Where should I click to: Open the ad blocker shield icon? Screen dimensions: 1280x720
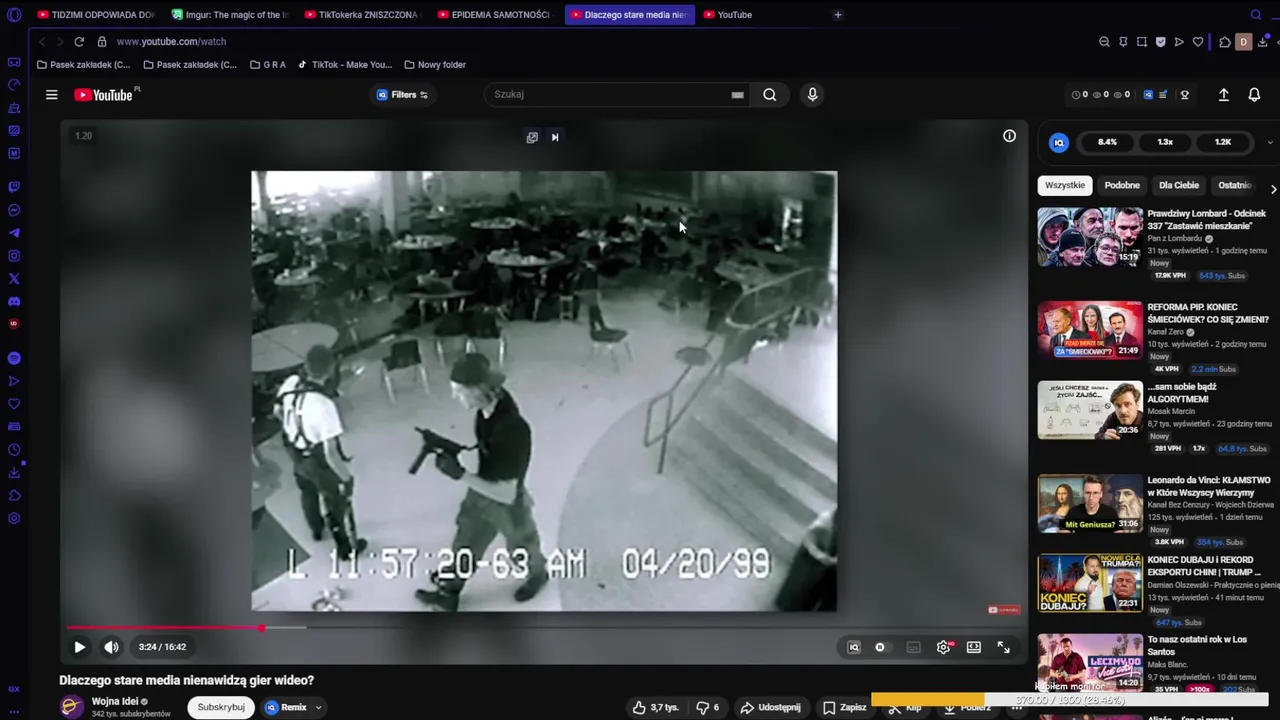click(1160, 42)
